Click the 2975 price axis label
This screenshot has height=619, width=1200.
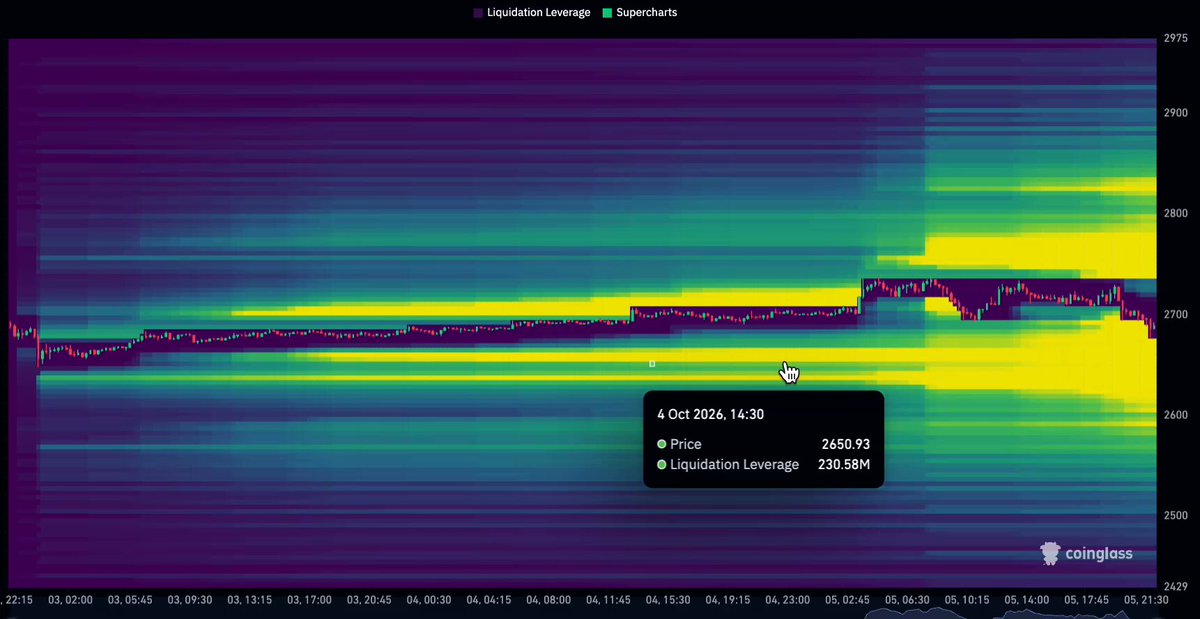point(1176,39)
